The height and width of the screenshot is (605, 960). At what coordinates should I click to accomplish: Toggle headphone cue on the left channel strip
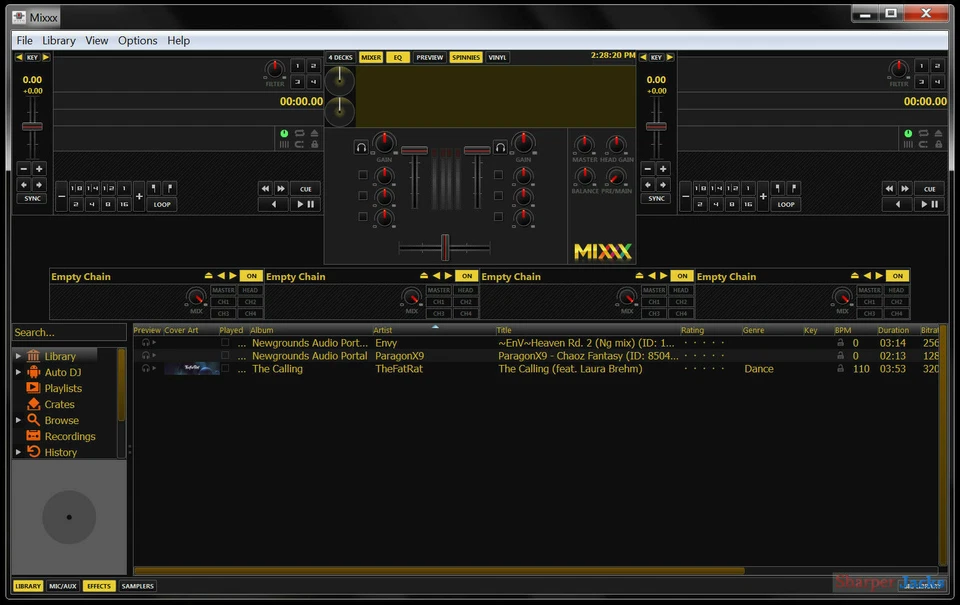click(x=361, y=146)
